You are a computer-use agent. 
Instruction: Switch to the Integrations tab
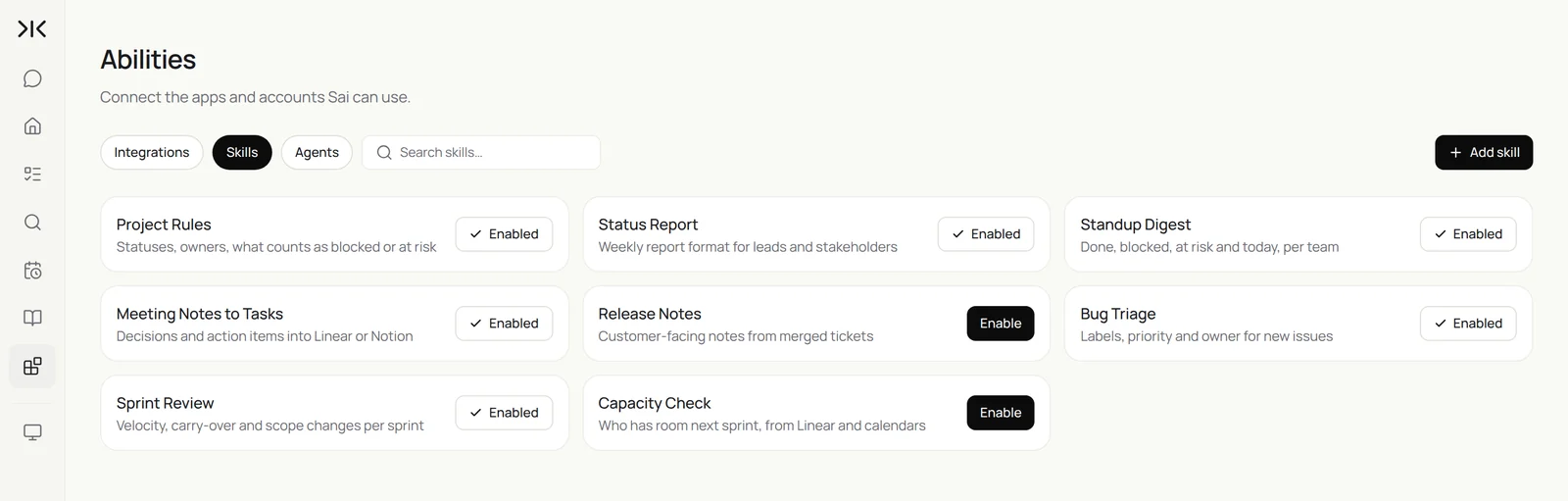point(152,153)
